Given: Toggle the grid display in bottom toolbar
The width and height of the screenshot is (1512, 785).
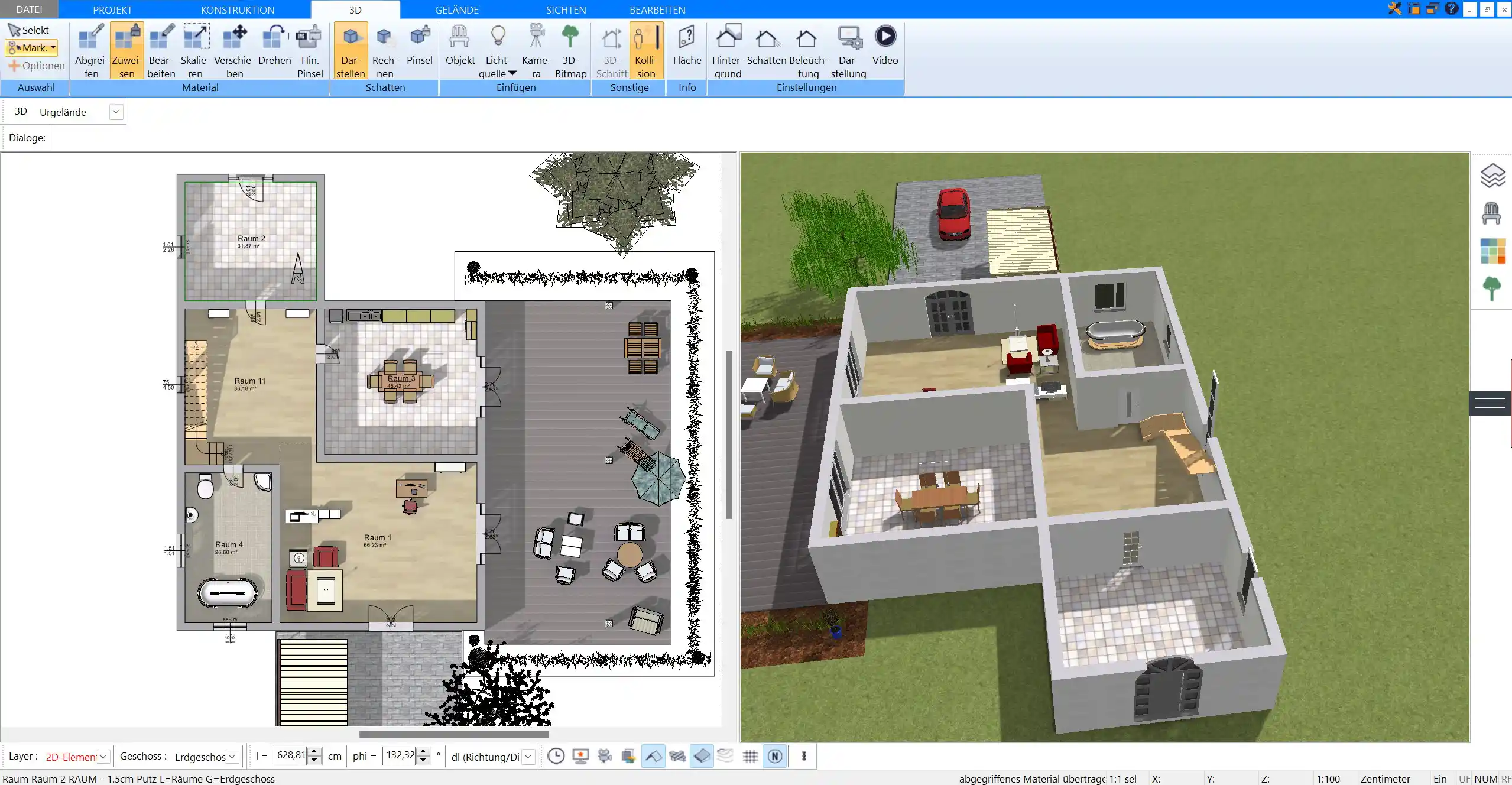Looking at the screenshot, I should 750,756.
